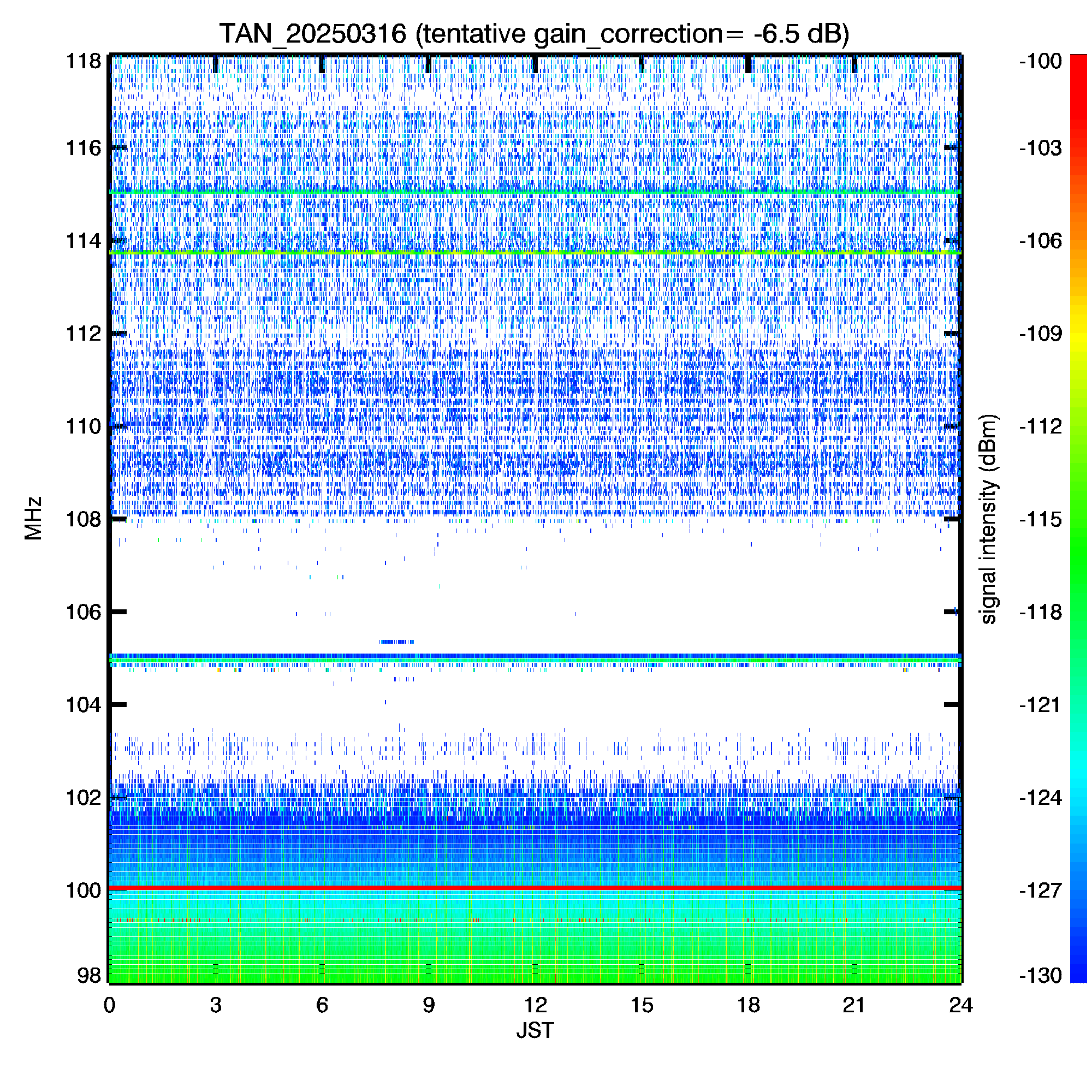Click the 3 hour tick label
The image size is (1092, 1092).
[215, 1005]
